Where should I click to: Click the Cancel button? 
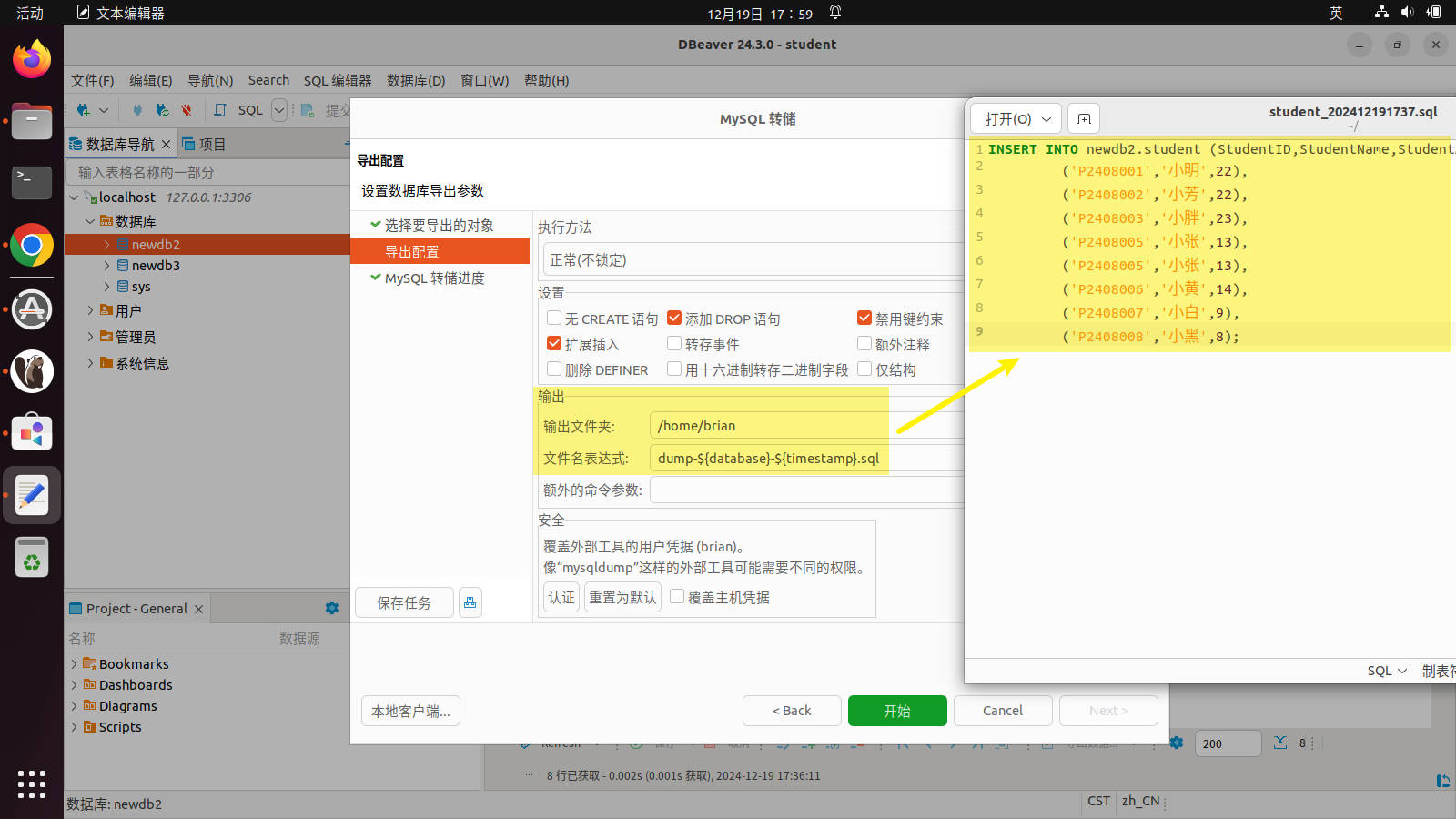coord(1003,711)
